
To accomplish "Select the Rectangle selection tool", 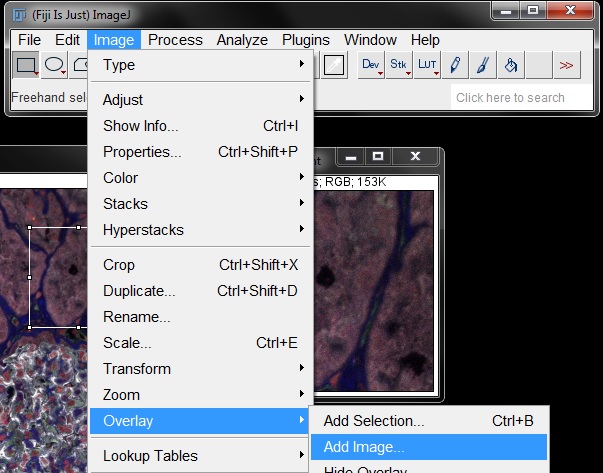I will [x=26, y=66].
